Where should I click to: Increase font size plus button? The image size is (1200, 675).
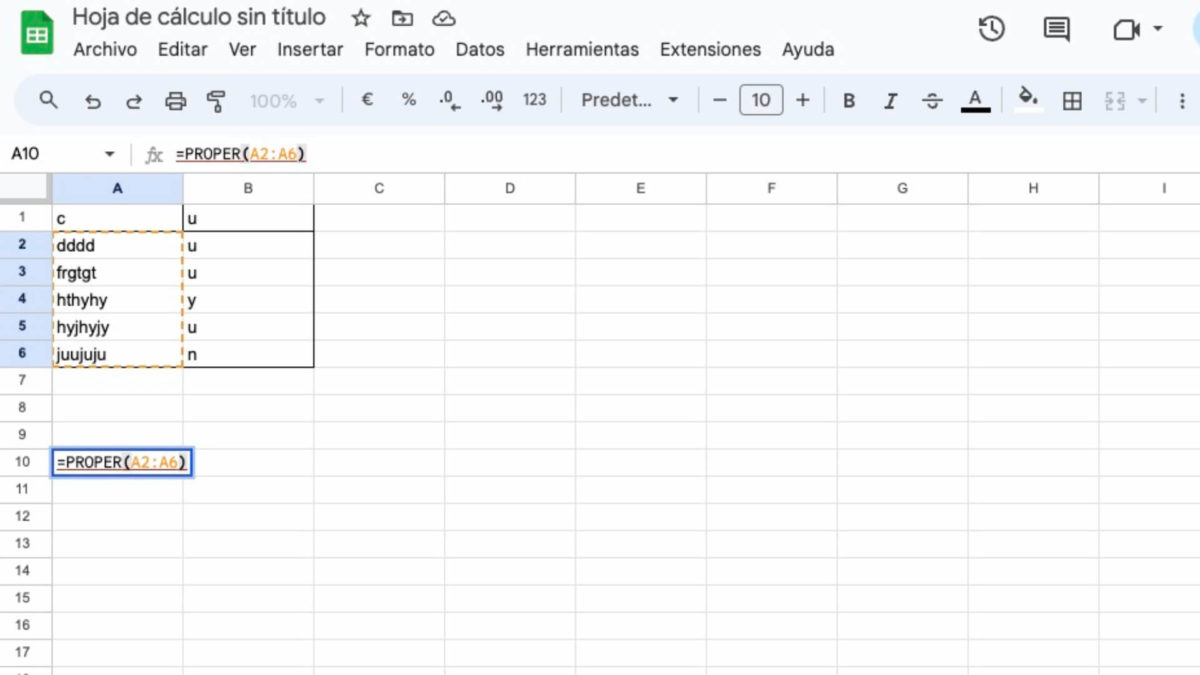coord(802,100)
